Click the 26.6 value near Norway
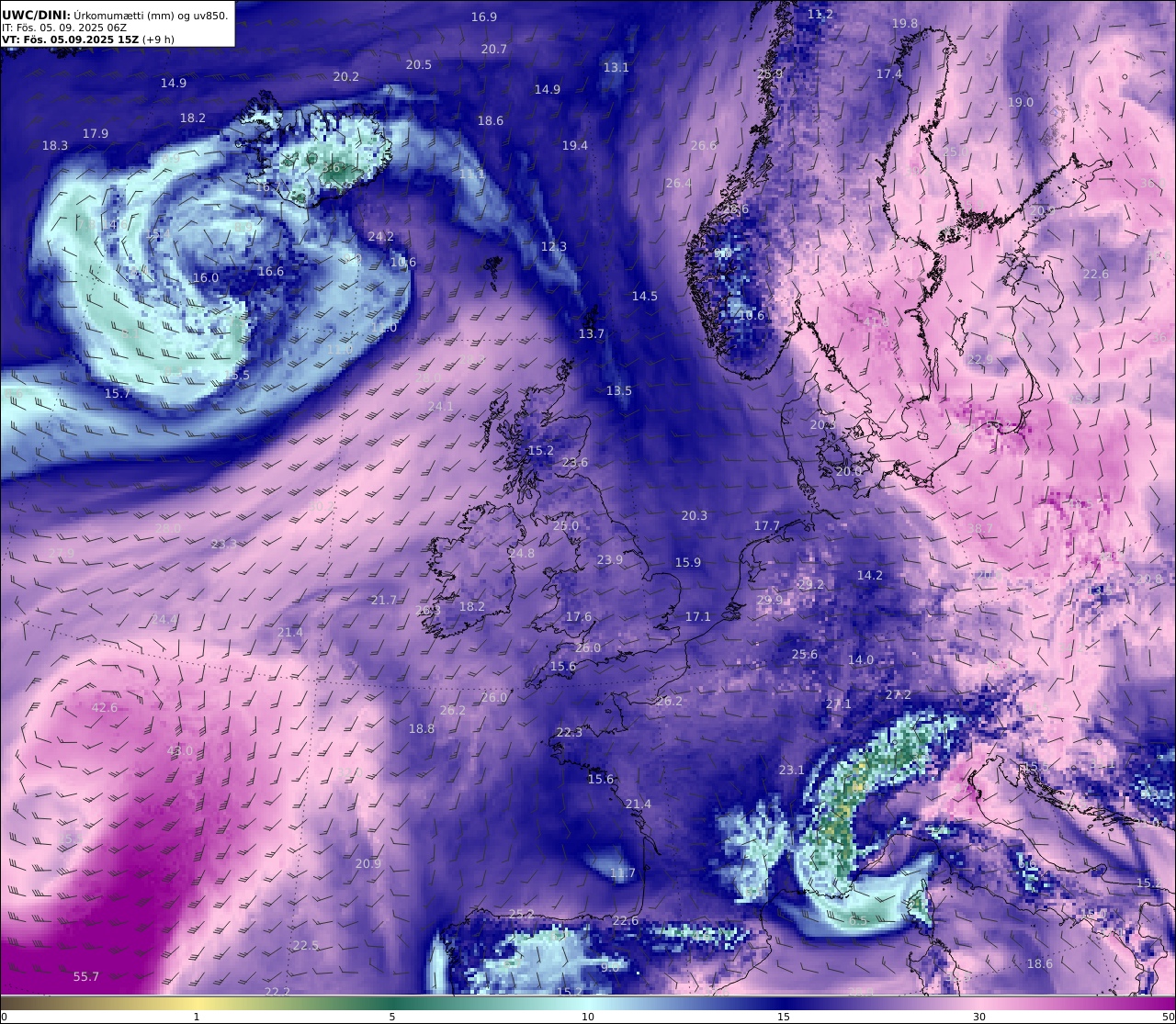 click(x=704, y=145)
